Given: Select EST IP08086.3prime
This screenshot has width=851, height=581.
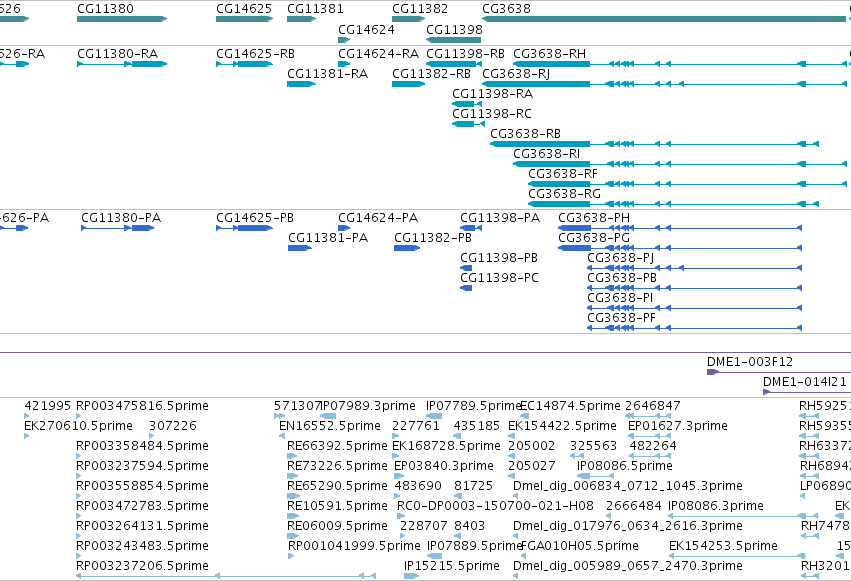Looking at the screenshot, I should (743, 516).
